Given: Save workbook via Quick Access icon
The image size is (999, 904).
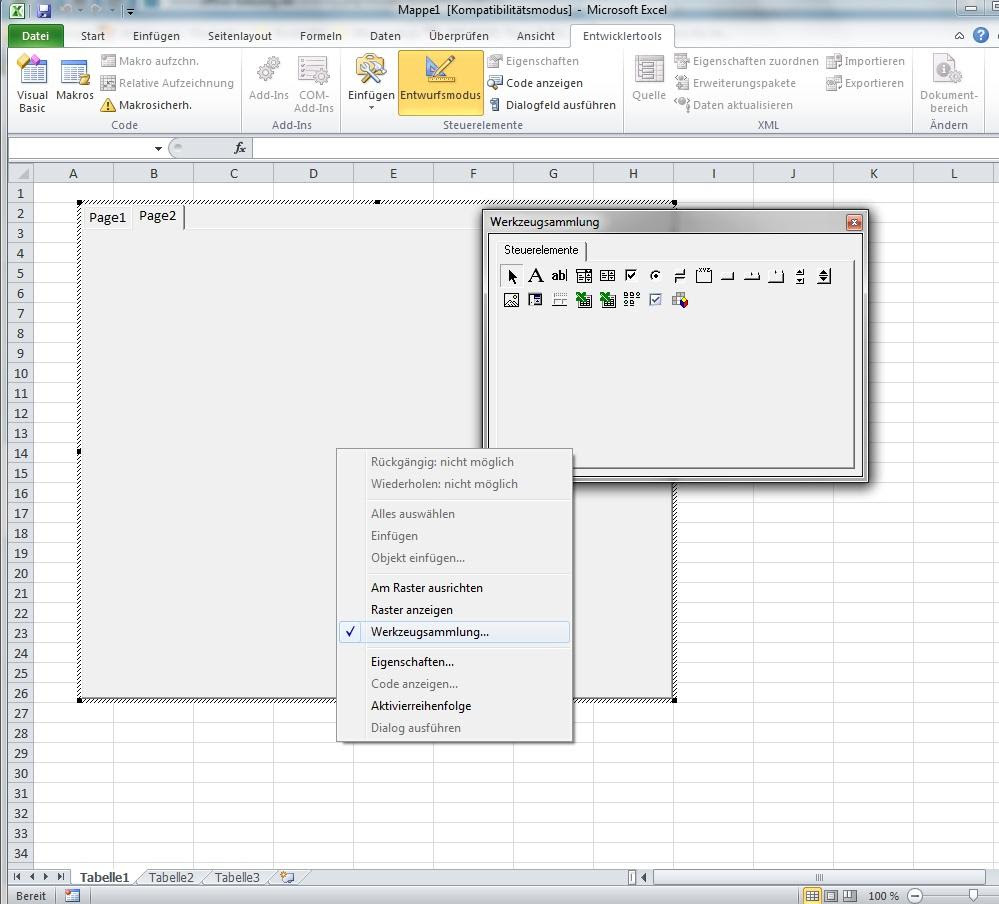Looking at the screenshot, I should 43,10.
